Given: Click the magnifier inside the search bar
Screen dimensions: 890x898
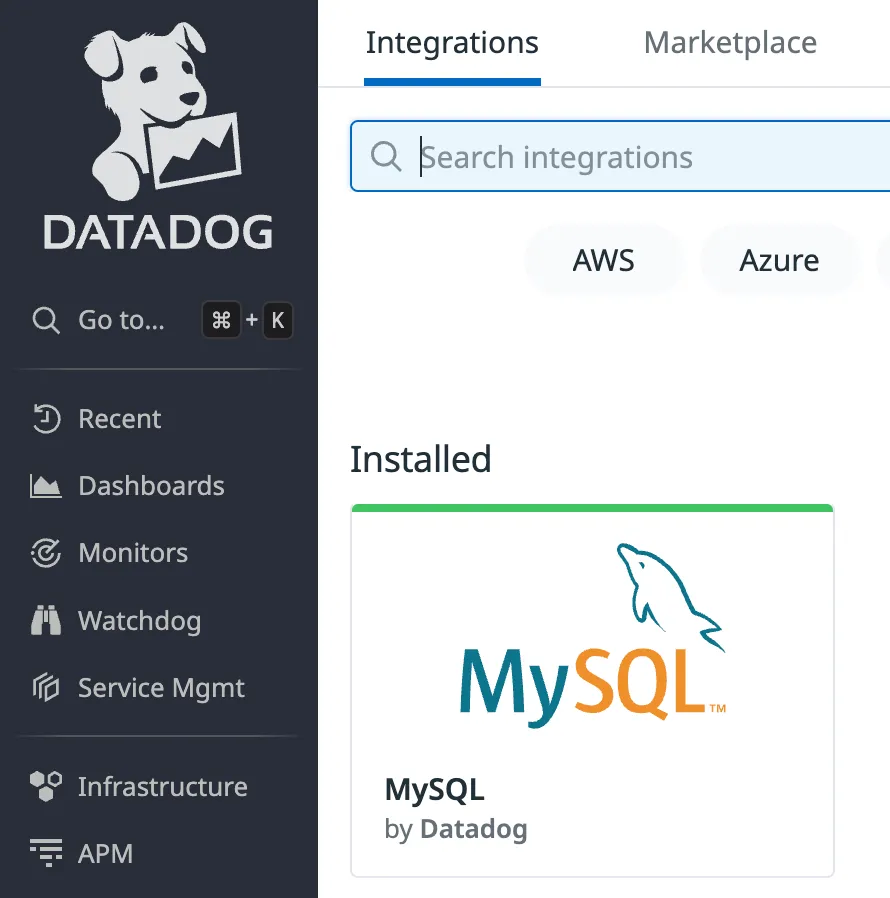Looking at the screenshot, I should click(x=386, y=157).
